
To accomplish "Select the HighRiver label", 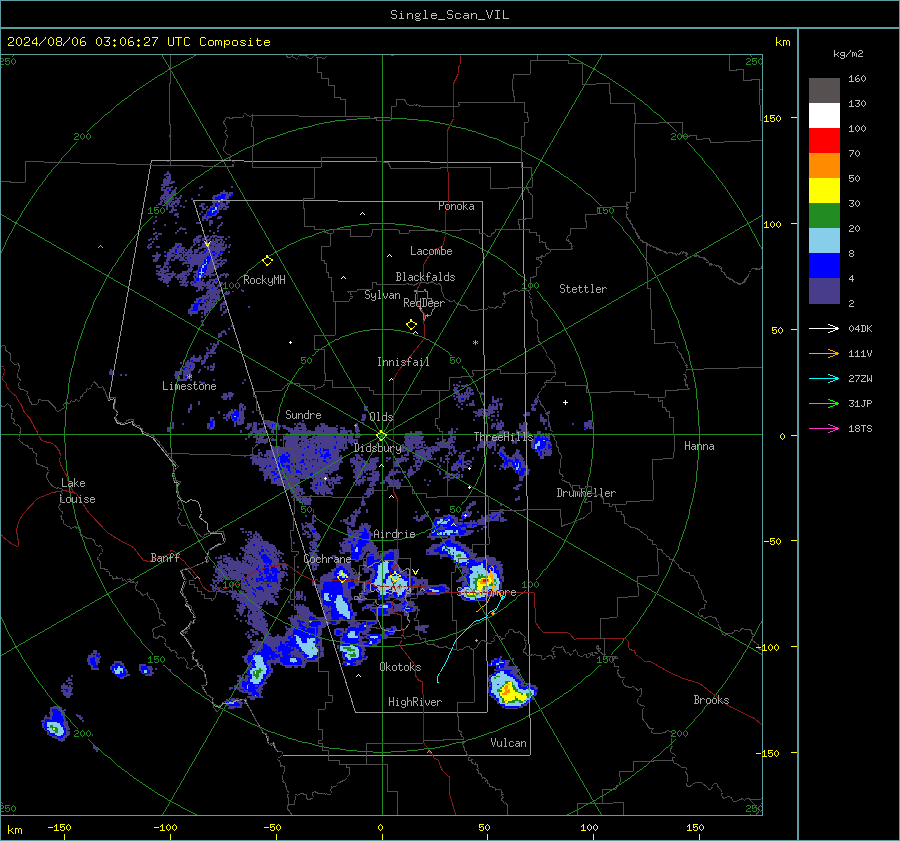I will pos(415,702).
